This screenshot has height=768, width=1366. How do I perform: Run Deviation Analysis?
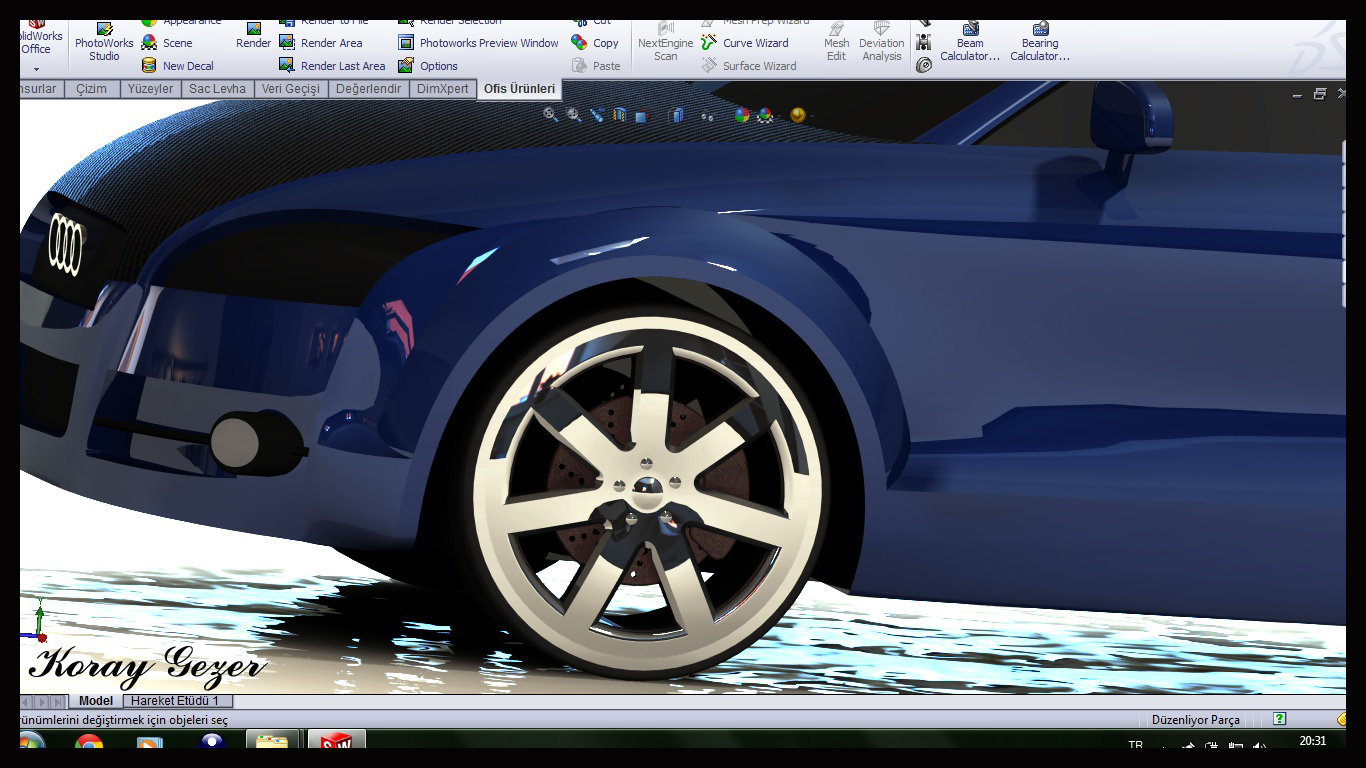coord(881,43)
